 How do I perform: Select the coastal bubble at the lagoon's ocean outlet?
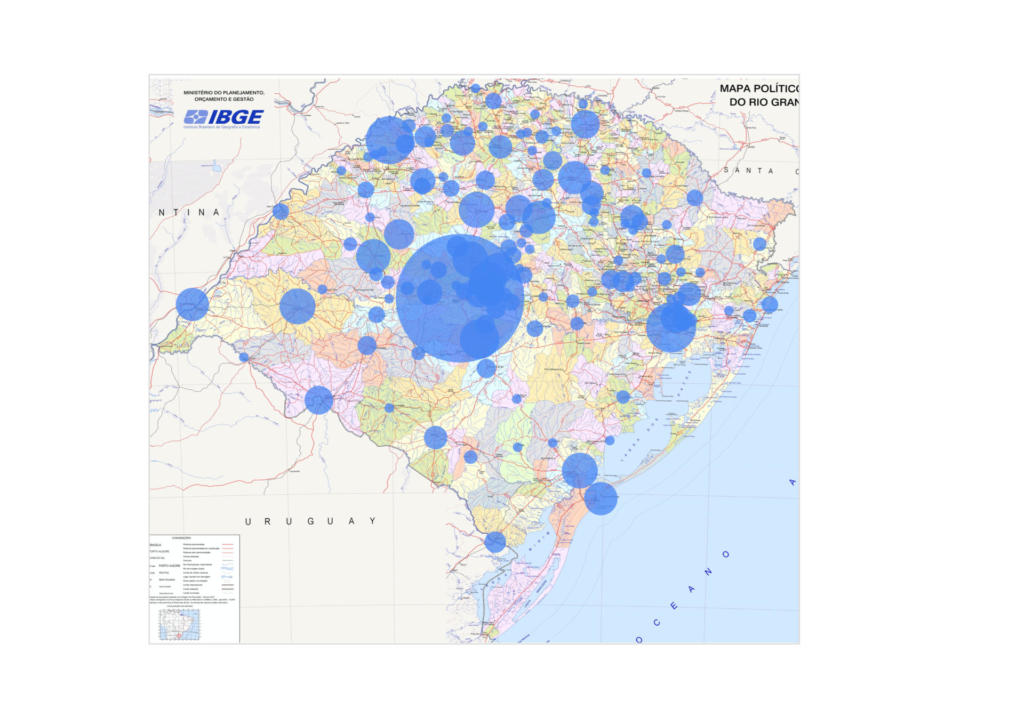[x=601, y=498]
